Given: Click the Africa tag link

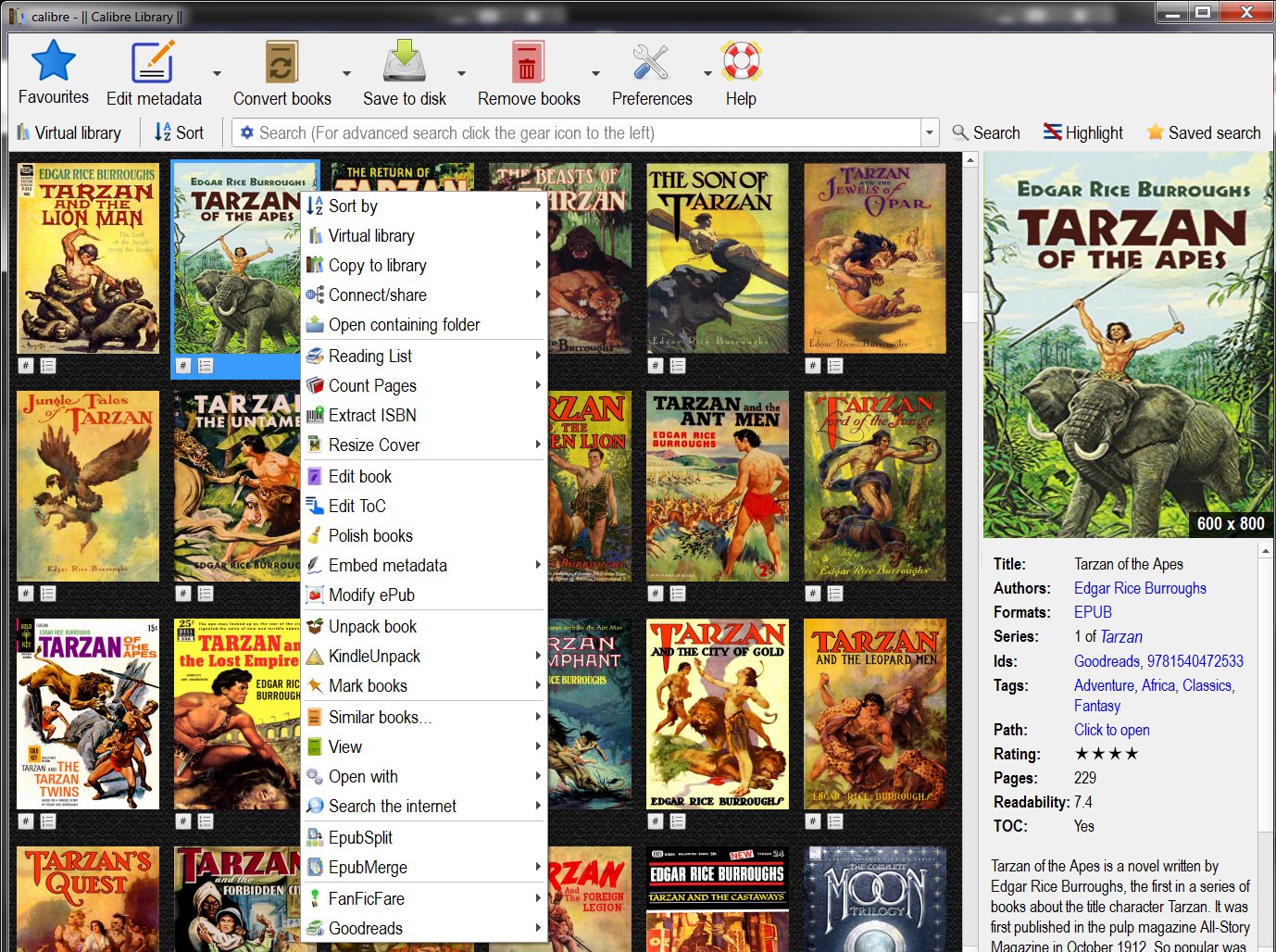Looking at the screenshot, I should pos(1158,685).
